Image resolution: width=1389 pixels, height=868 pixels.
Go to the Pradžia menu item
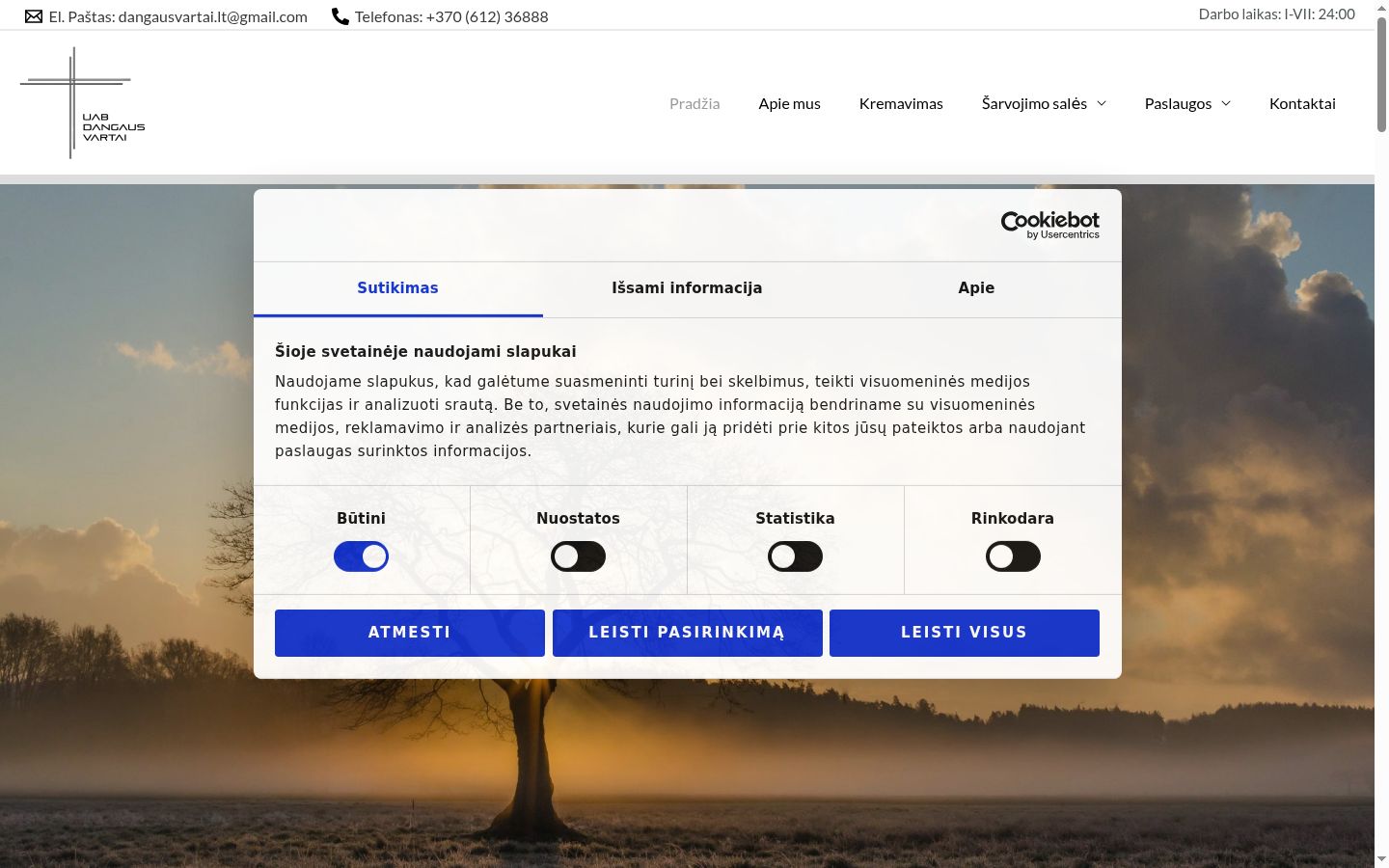694,103
